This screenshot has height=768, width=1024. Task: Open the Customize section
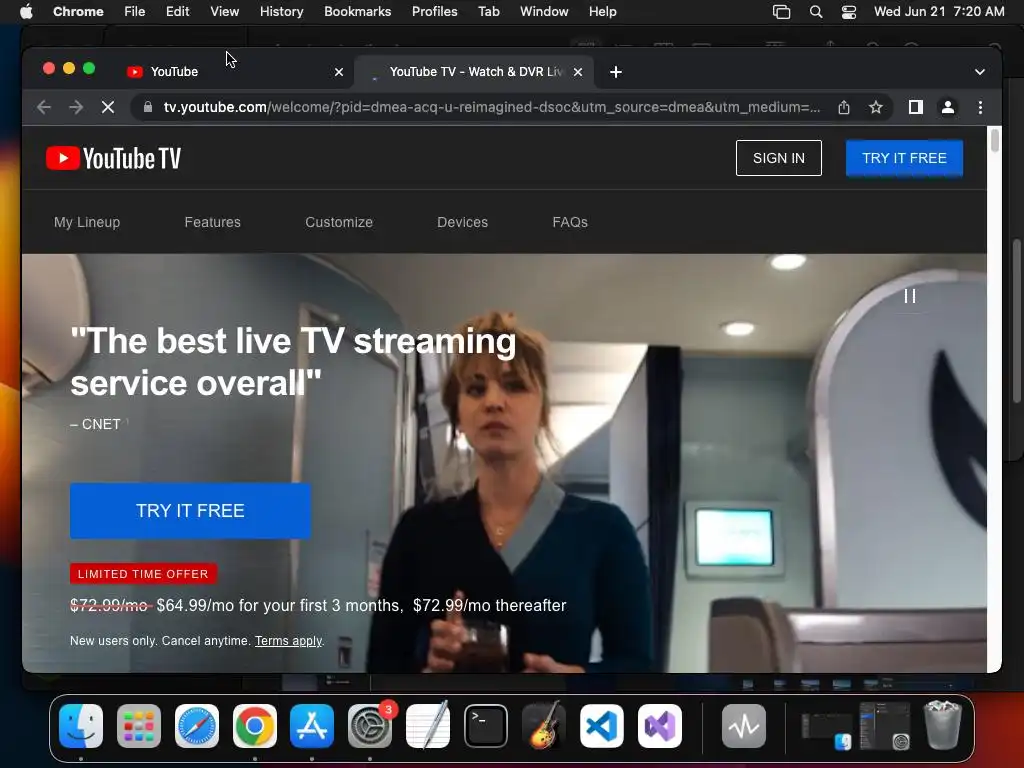point(339,222)
